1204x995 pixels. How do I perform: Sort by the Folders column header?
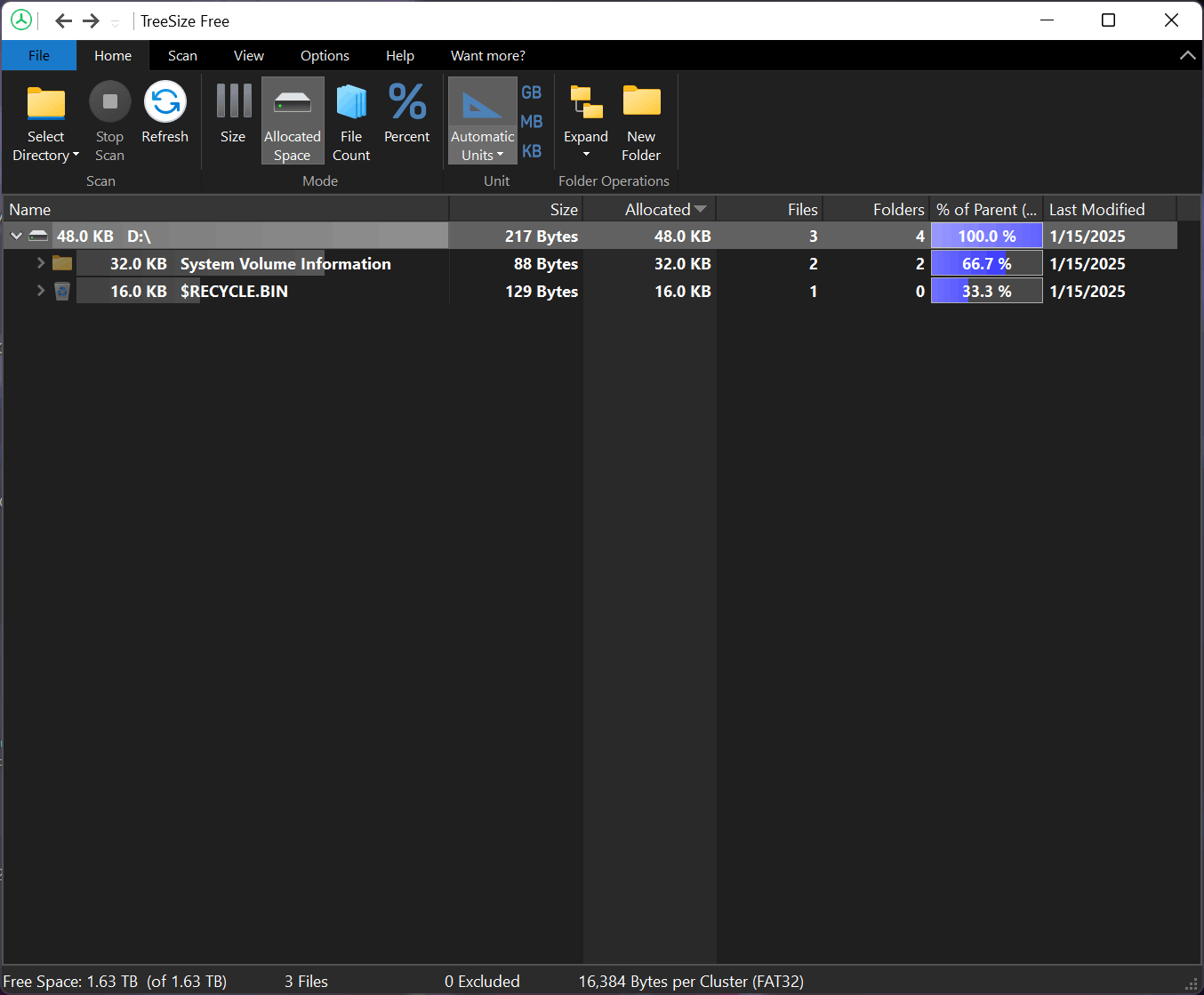point(877,210)
